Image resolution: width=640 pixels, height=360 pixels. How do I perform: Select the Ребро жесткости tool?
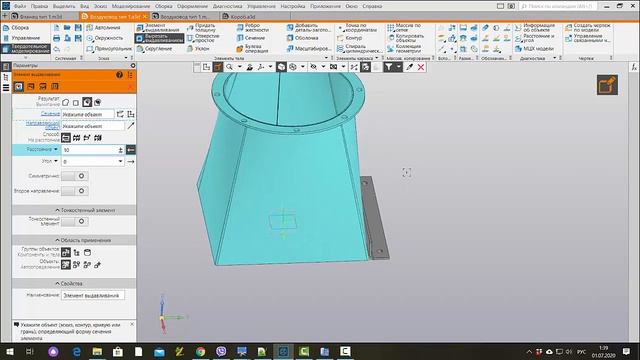253,27
